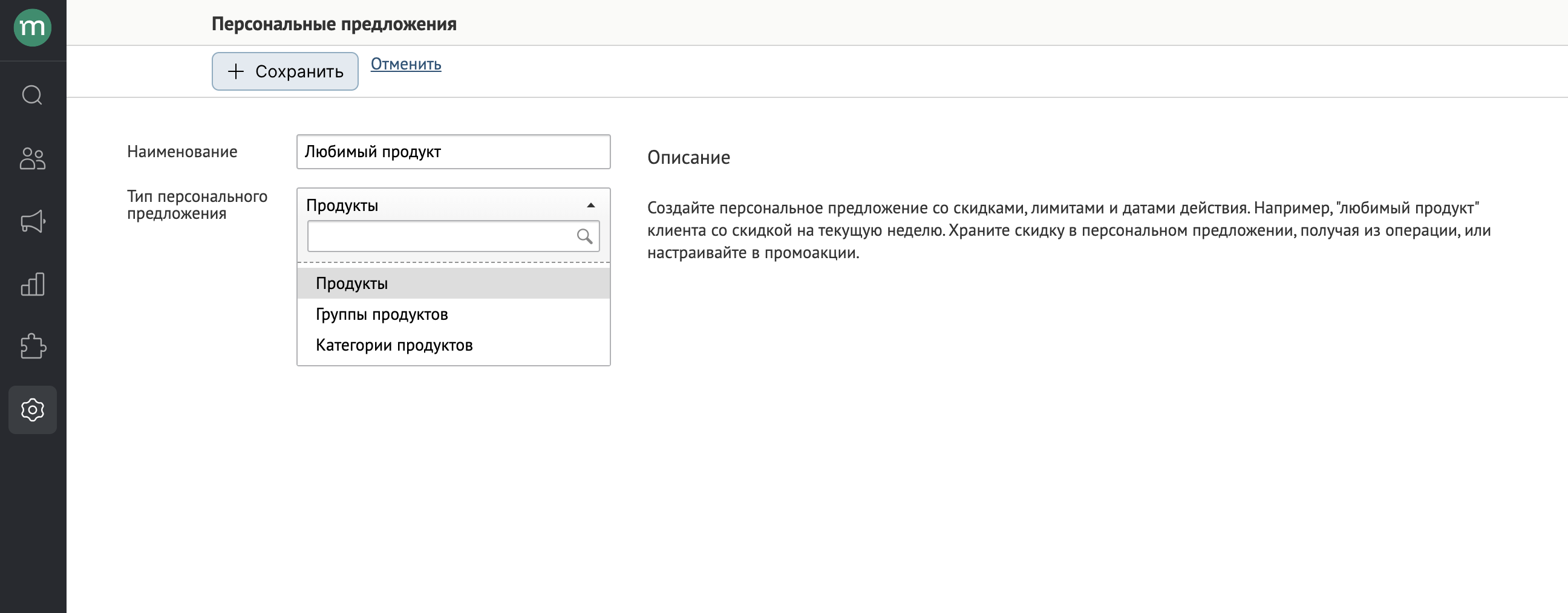Screen dimensions: 1568x613
Task: Click the Наименование field label
Action: [x=182, y=151]
